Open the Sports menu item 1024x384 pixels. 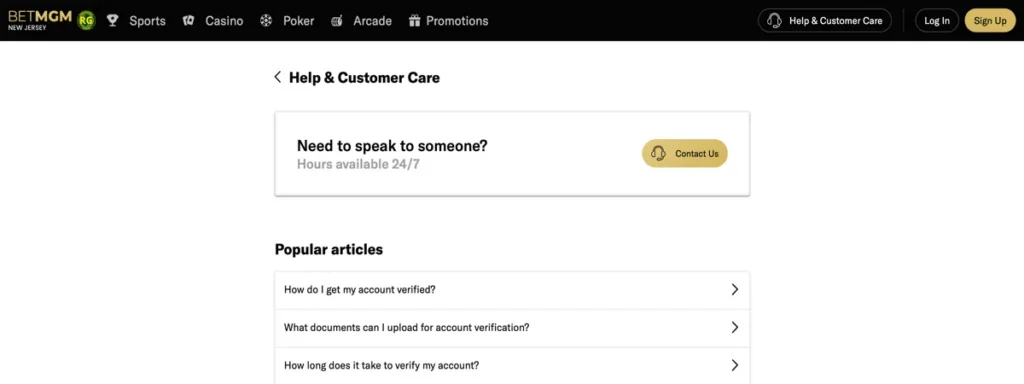148,21
